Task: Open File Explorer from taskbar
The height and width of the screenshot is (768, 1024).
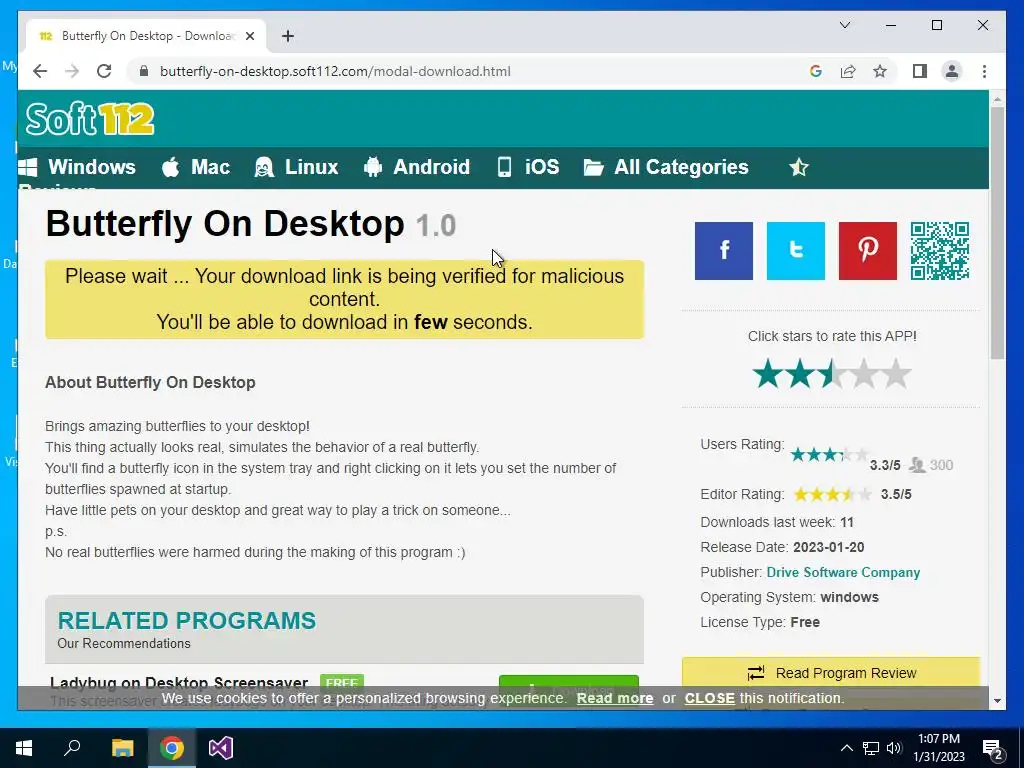Action: tap(122, 748)
